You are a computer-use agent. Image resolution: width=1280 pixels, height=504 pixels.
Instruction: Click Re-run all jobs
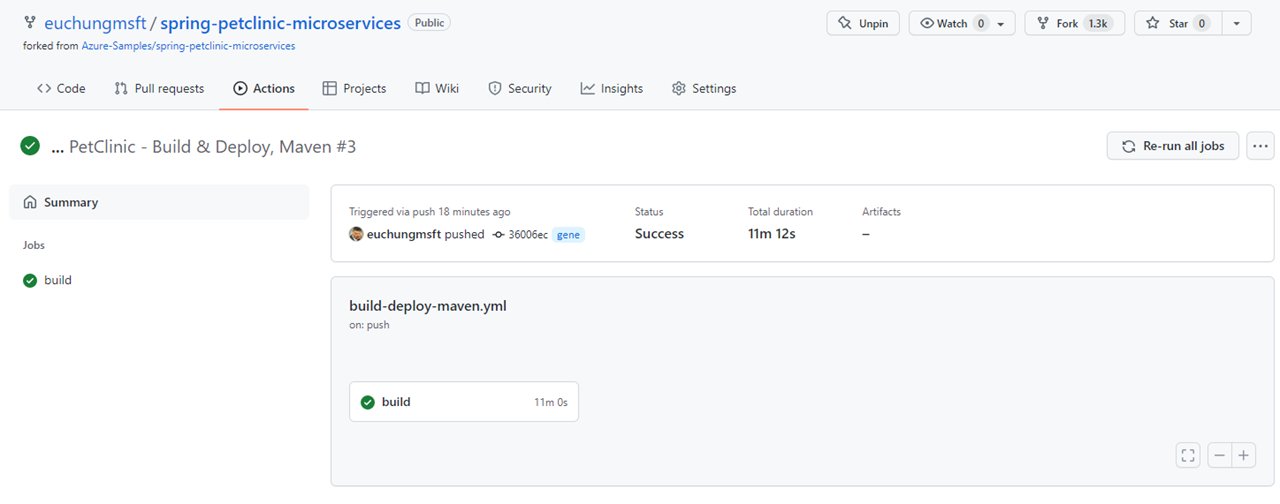[x=1173, y=146]
